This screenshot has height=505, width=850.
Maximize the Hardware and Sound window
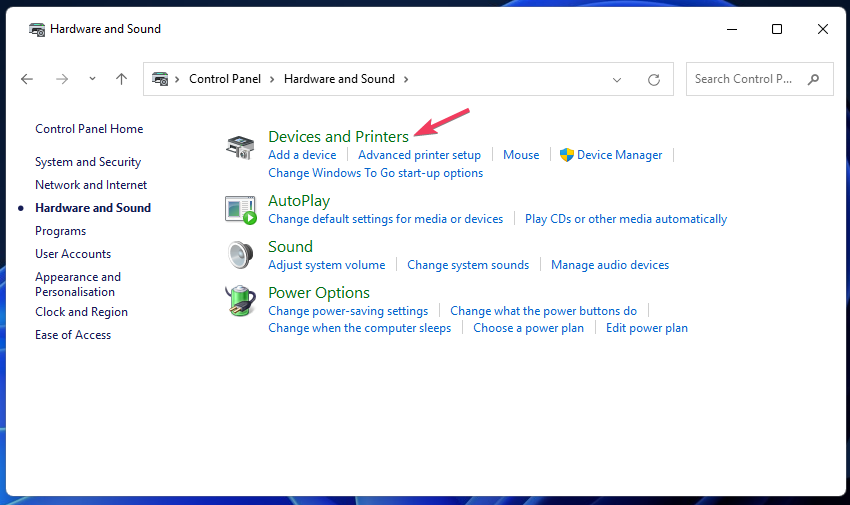click(777, 29)
